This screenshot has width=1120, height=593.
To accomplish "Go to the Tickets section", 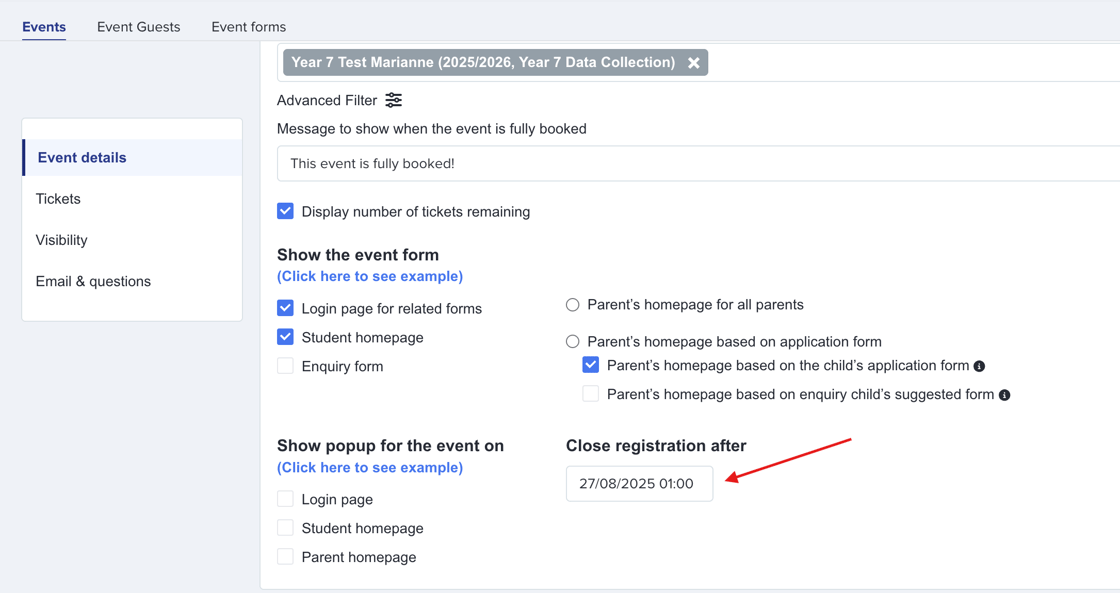I will point(58,198).
